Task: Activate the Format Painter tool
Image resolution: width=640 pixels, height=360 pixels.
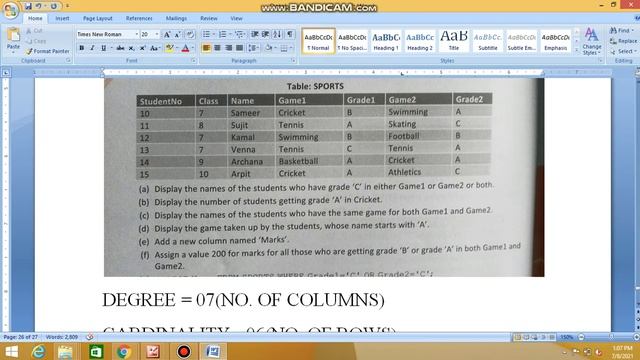Action: pyautogui.click(x=47, y=51)
